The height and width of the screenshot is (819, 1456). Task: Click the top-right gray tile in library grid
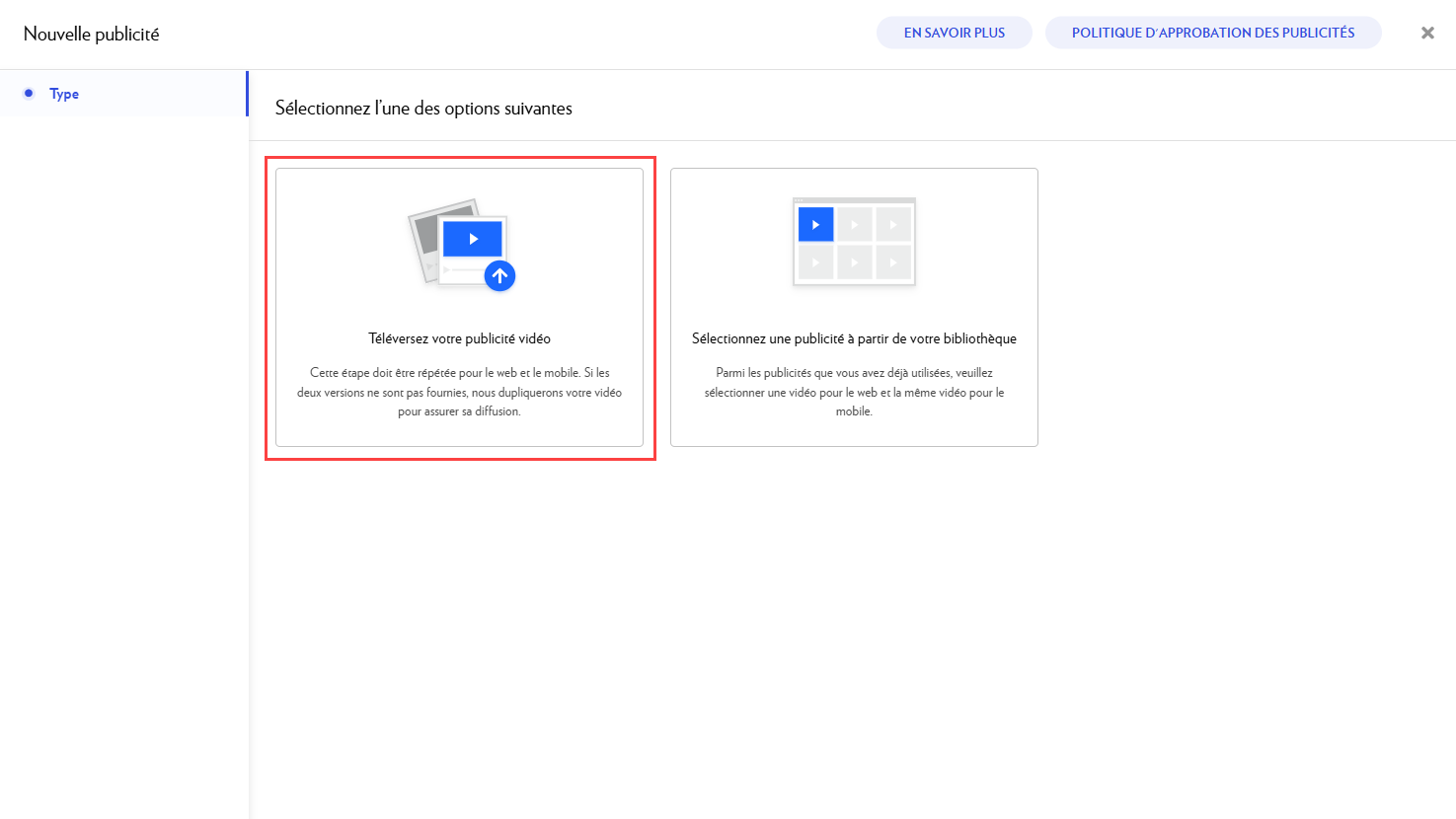click(x=893, y=225)
